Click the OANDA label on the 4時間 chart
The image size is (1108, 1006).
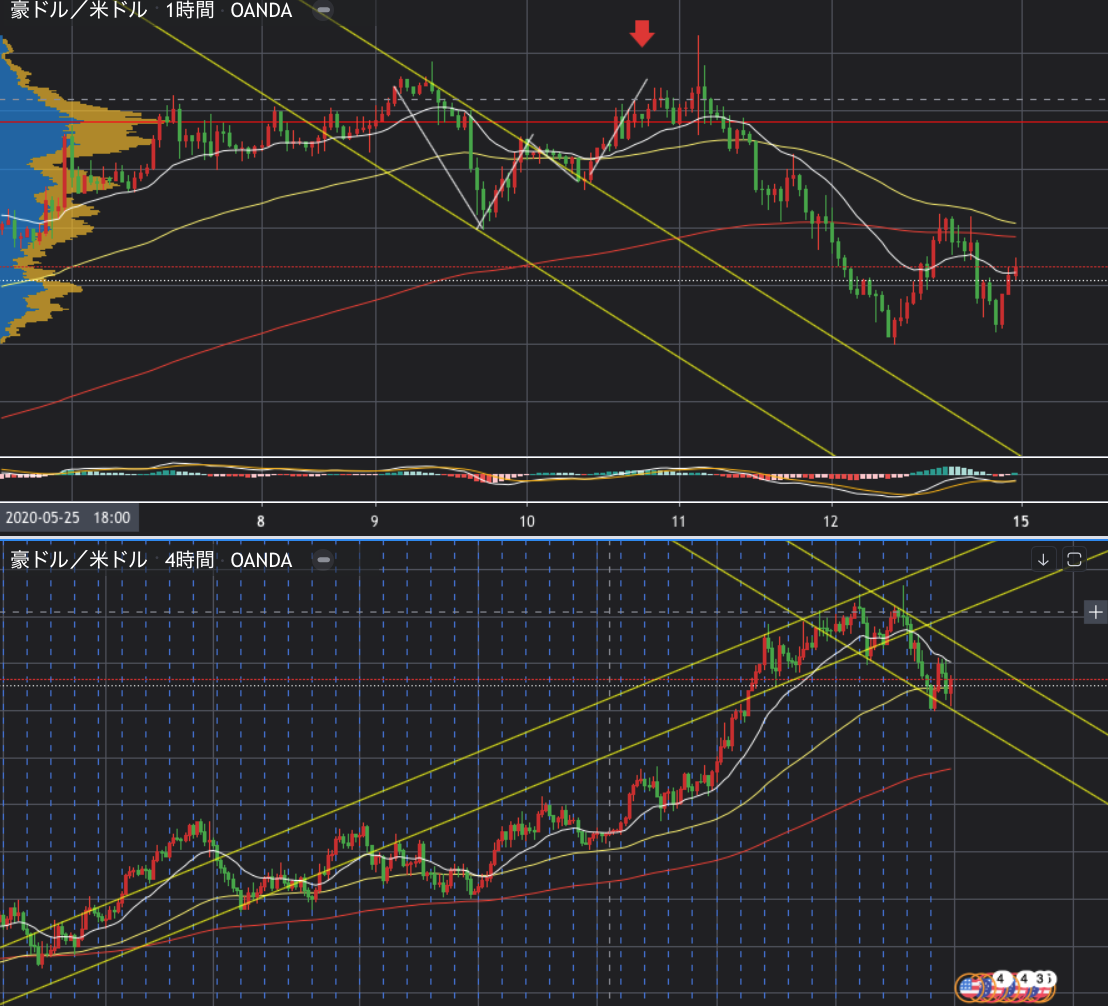click(261, 560)
